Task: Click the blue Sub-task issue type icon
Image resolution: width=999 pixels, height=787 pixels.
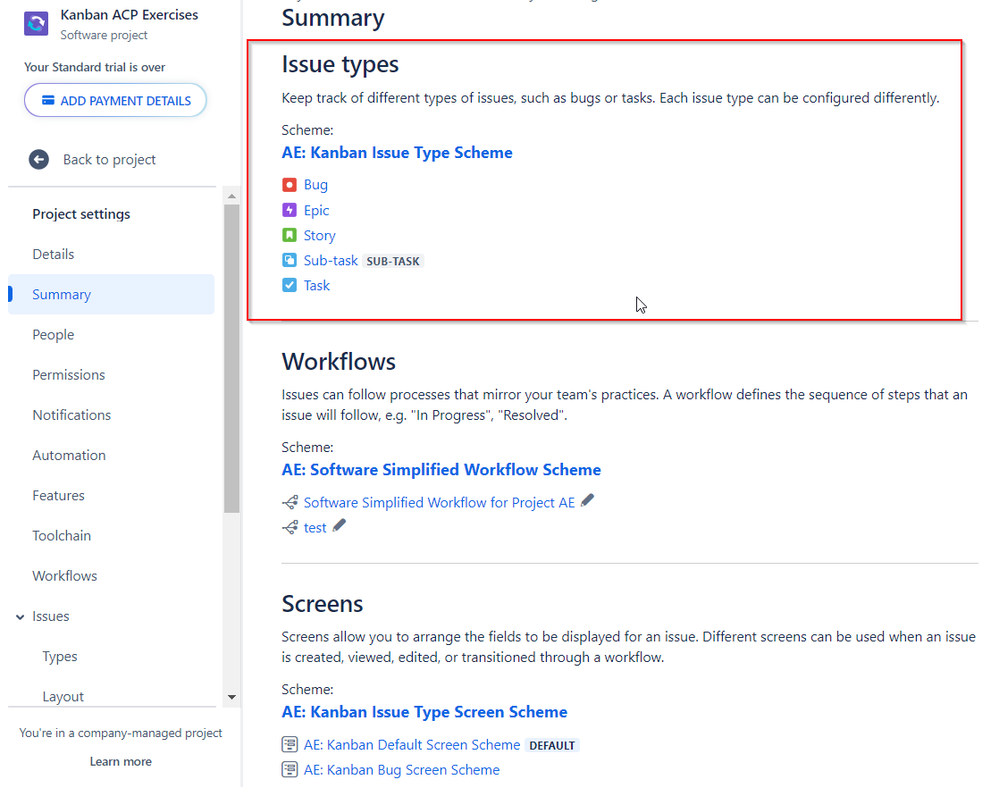Action: click(x=289, y=260)
